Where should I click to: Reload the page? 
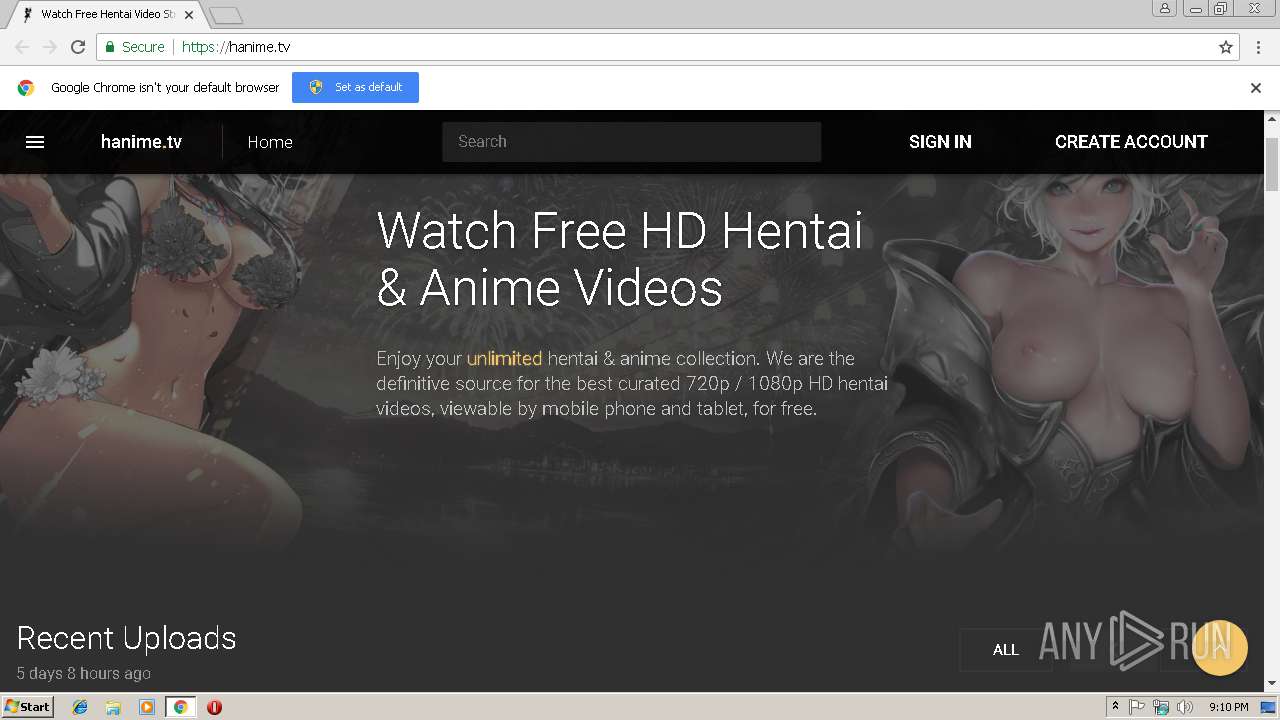(x=78, y=47)
